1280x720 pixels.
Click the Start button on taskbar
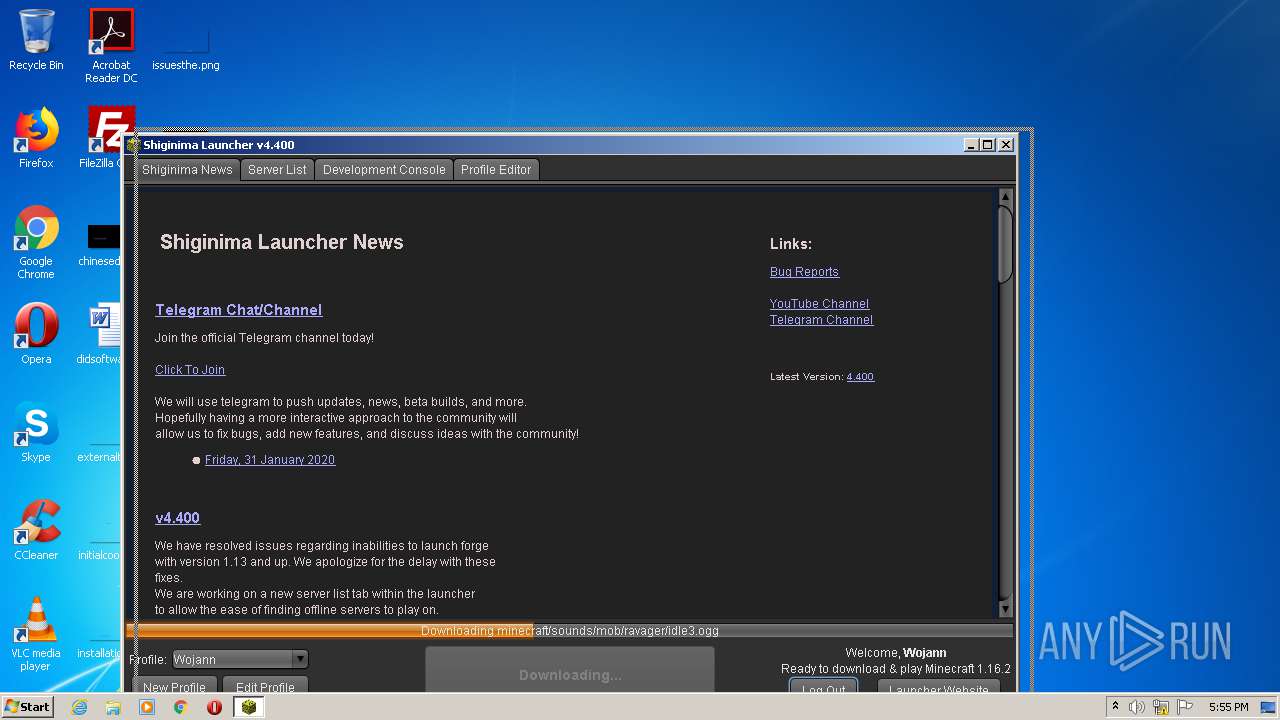coord(27,706)
